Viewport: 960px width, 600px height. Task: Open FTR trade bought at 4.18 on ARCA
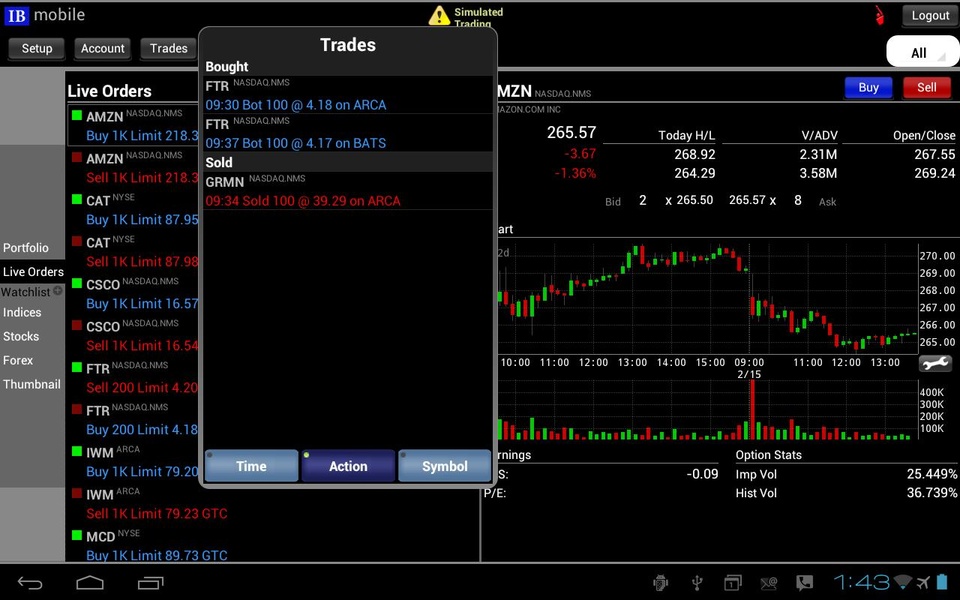coord(348,96)
